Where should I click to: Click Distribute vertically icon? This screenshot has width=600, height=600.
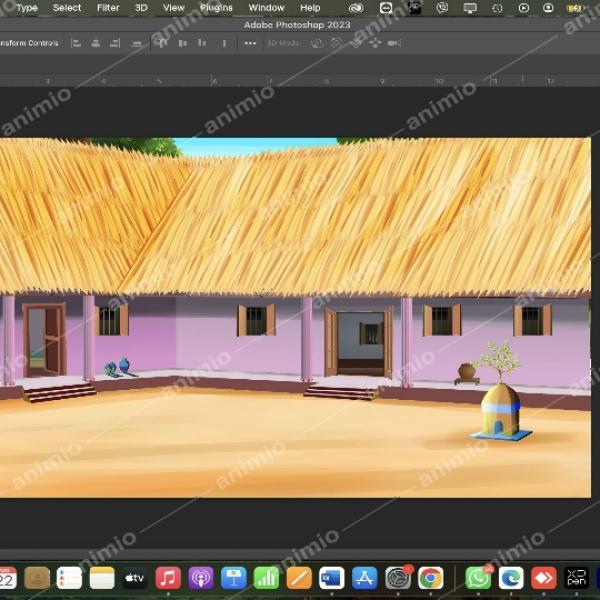tap(137, 44)
